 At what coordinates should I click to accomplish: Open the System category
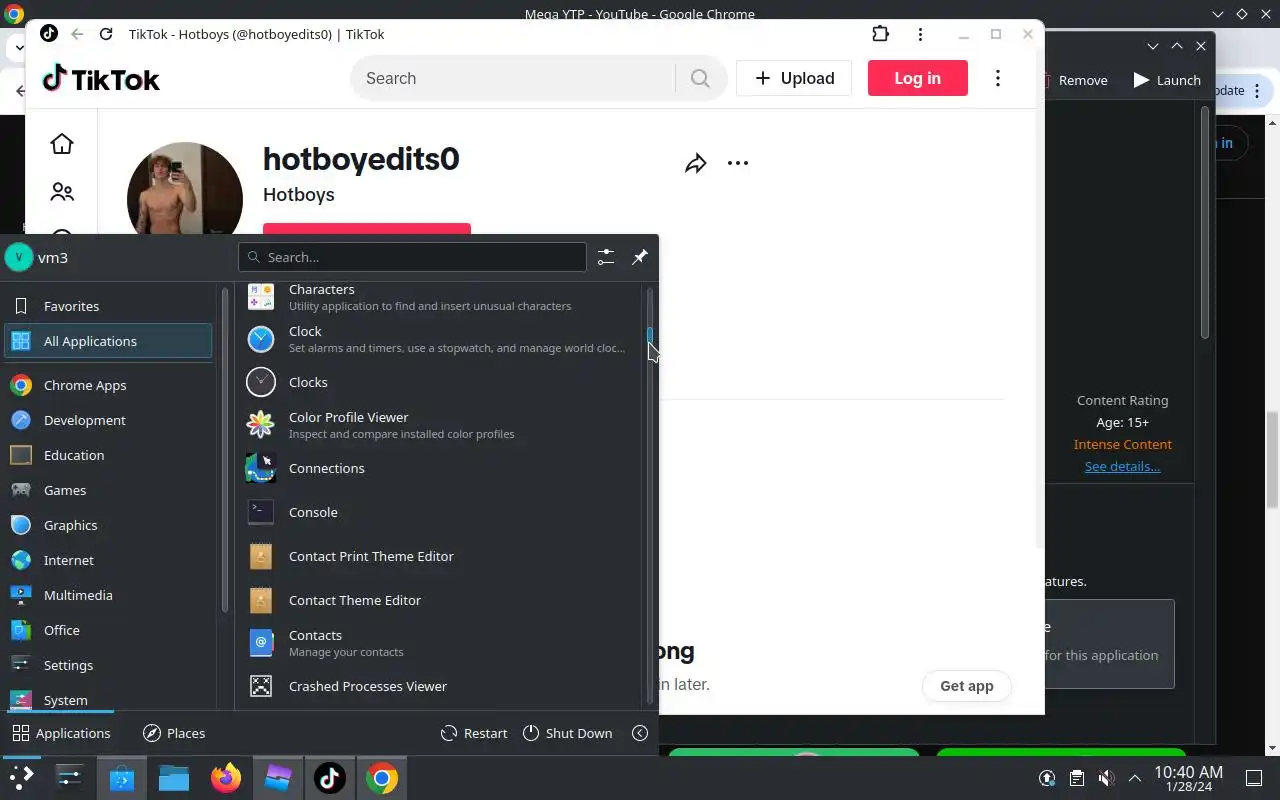[108, 699]
